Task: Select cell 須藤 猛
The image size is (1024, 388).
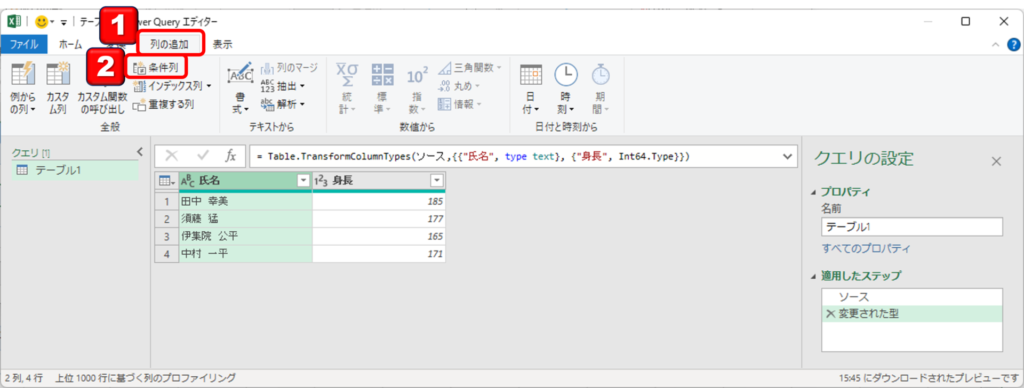Action: (x=245, y=219)
